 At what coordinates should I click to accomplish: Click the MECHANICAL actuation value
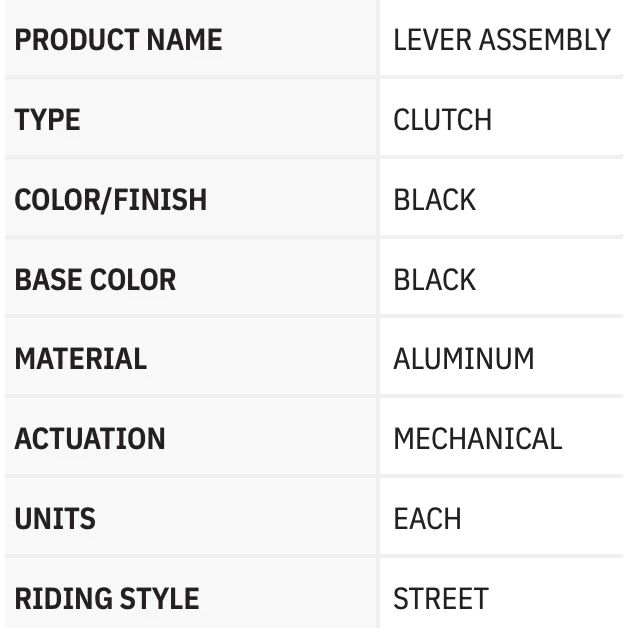[x=477, y=439]
